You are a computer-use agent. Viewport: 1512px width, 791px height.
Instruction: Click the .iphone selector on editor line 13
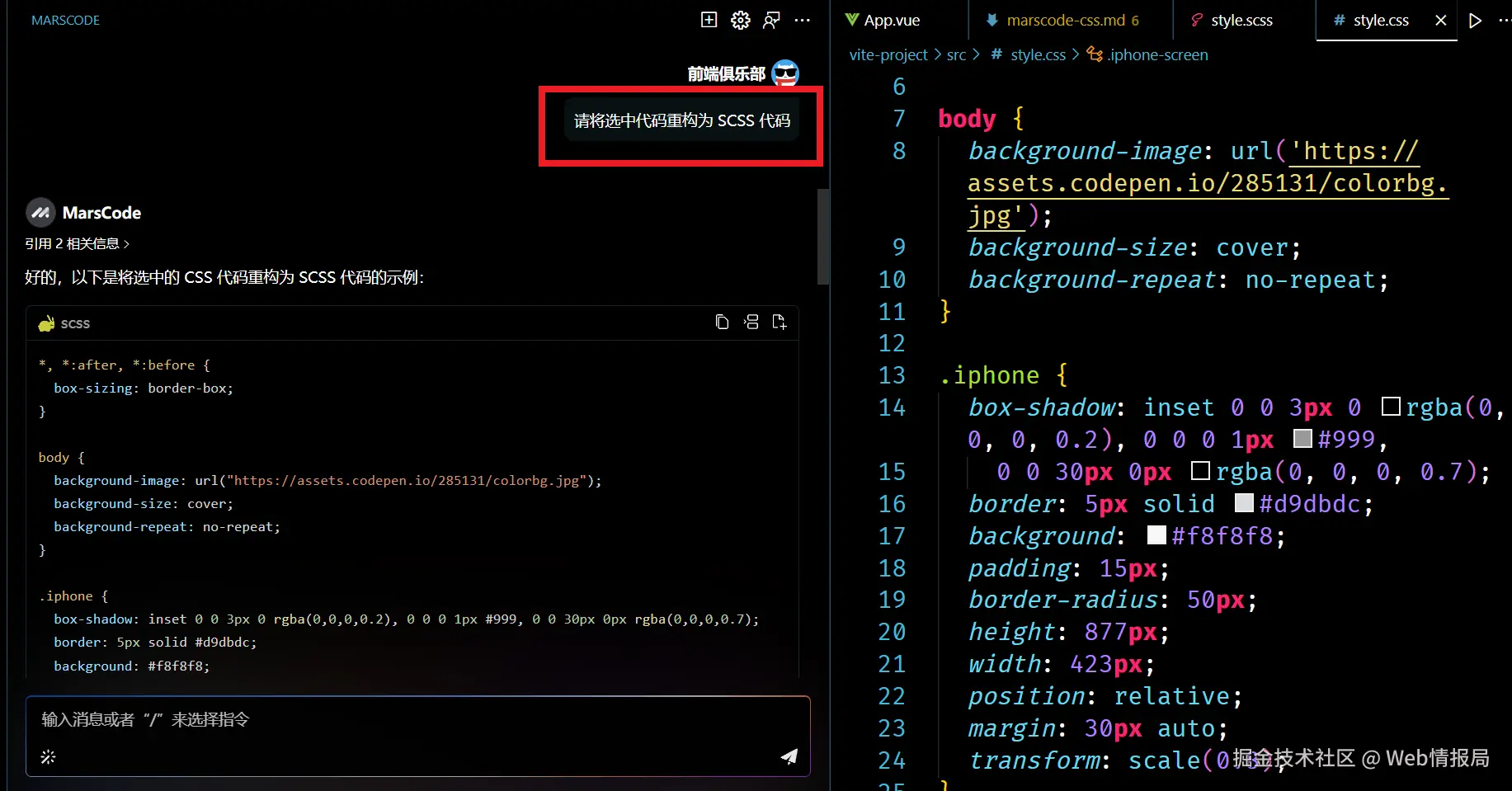pyautogui.click(x=989, y=375)
